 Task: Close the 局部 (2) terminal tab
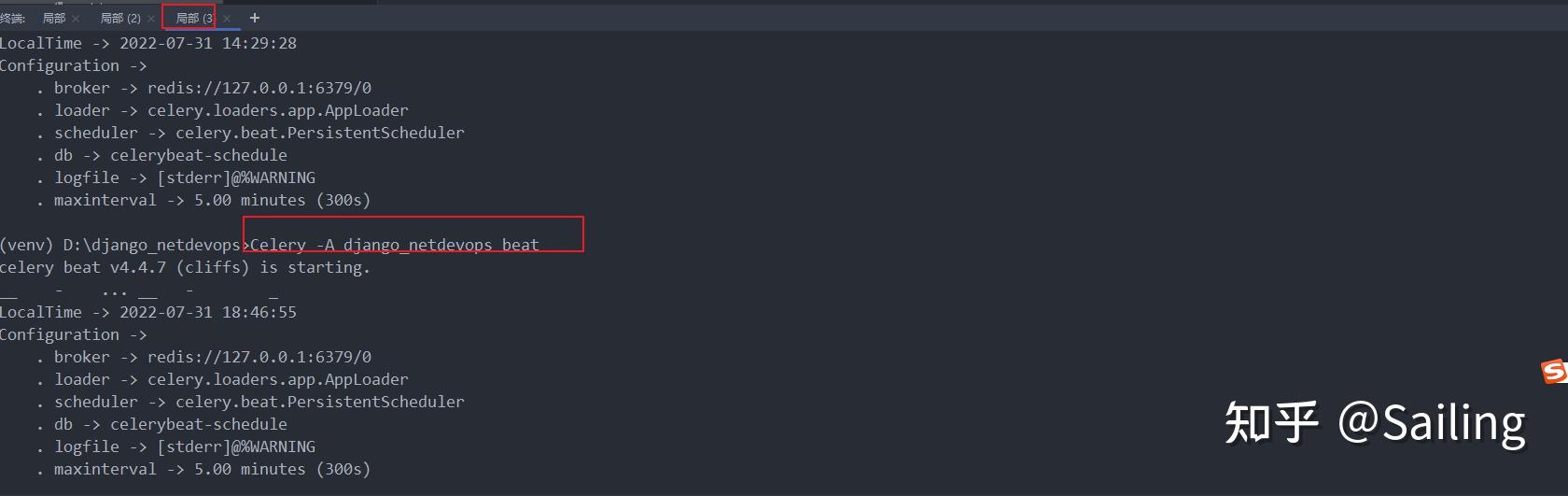pos(151,19)
